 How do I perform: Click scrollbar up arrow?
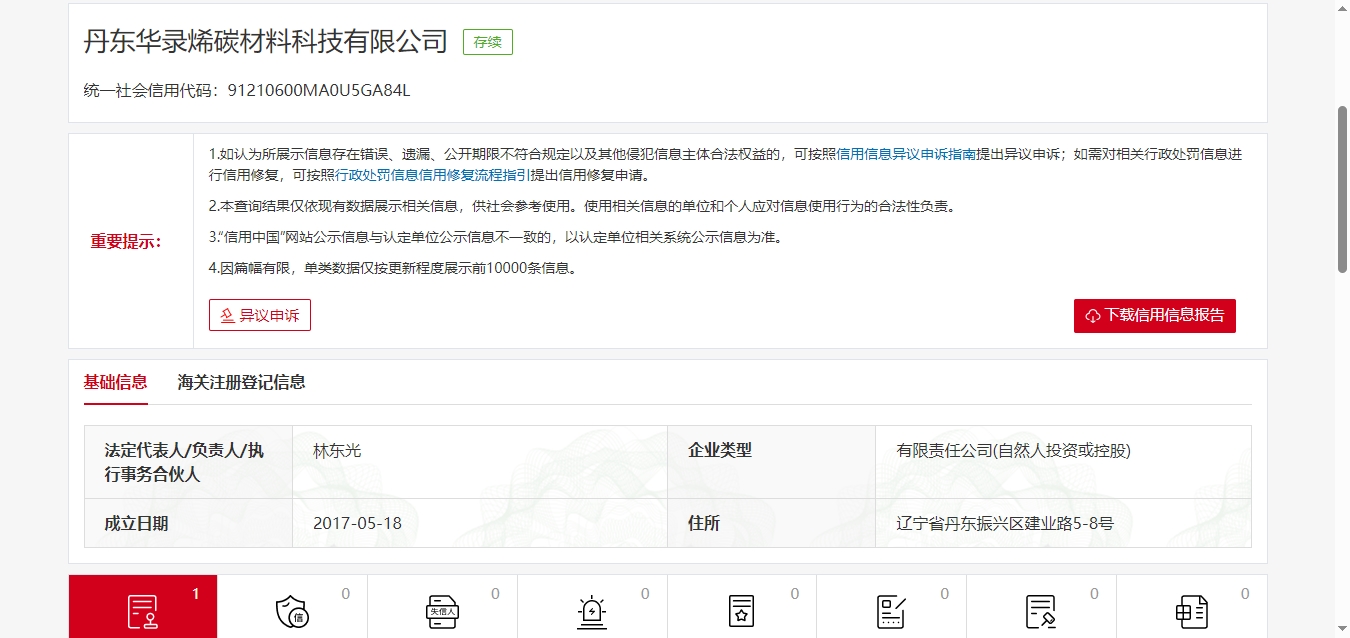1342,8
